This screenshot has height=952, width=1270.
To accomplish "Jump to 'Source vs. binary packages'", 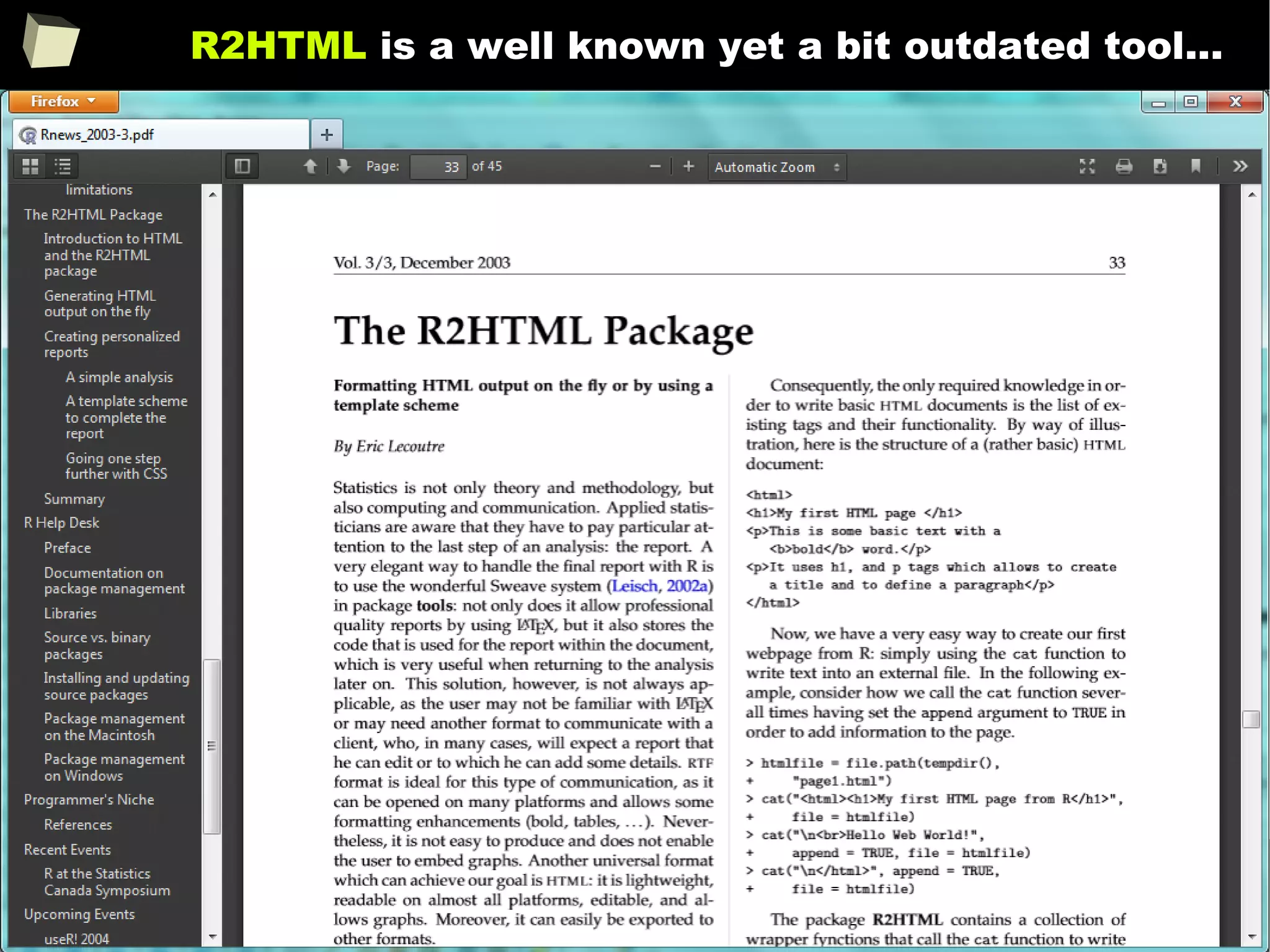I will coord(97,646).
